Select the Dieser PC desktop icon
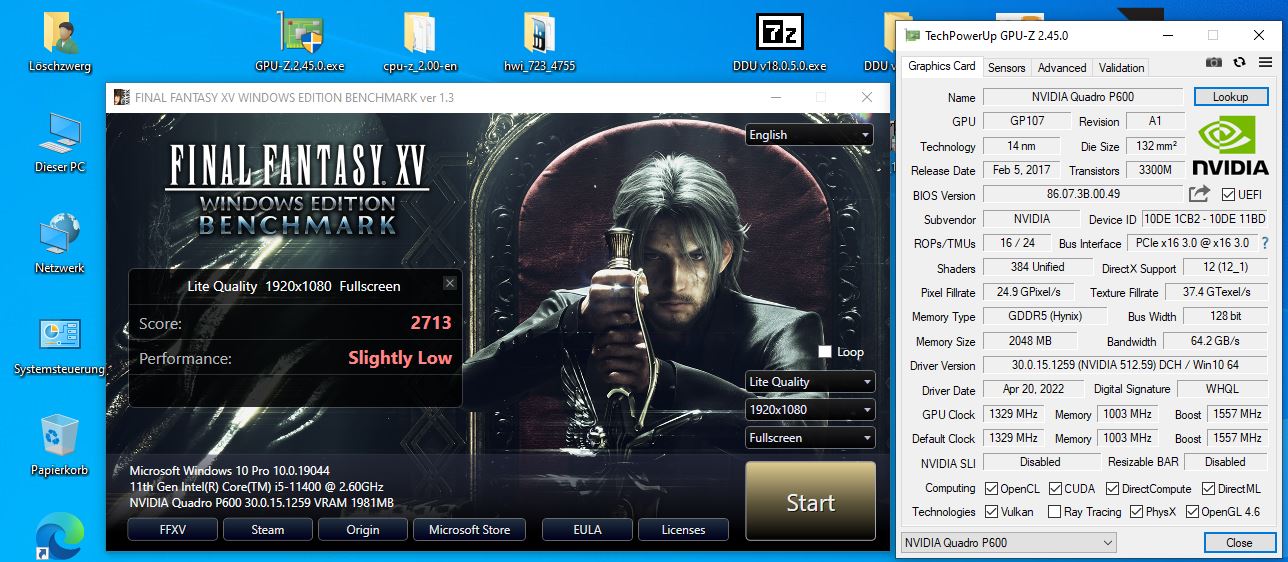Image resolution: width=1288 pixels, height=562 pixels. 60,142
